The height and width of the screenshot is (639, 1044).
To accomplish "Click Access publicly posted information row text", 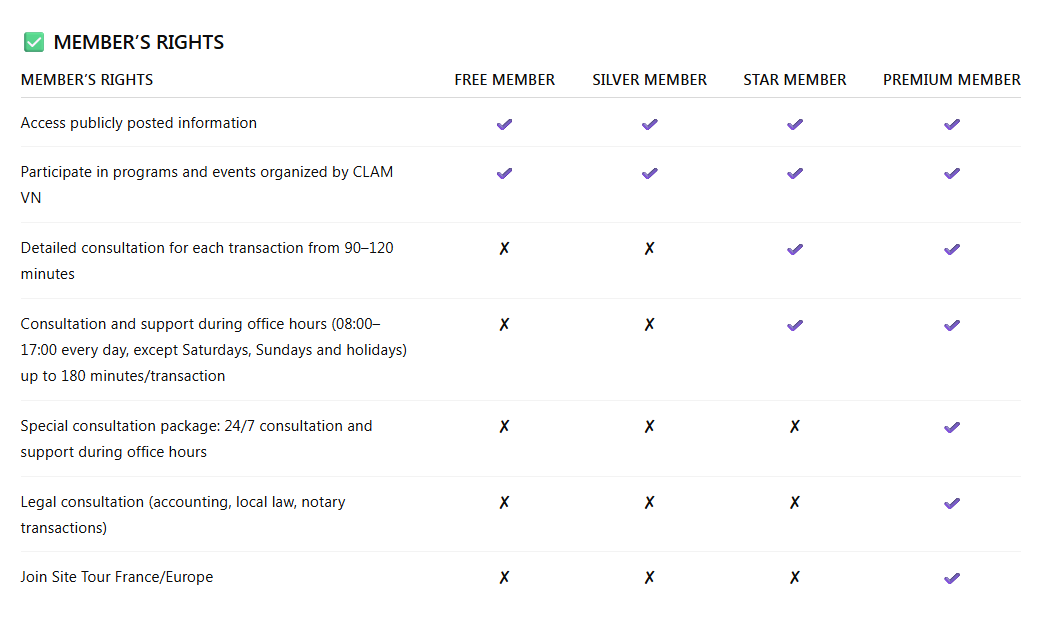I will point(138,123).
